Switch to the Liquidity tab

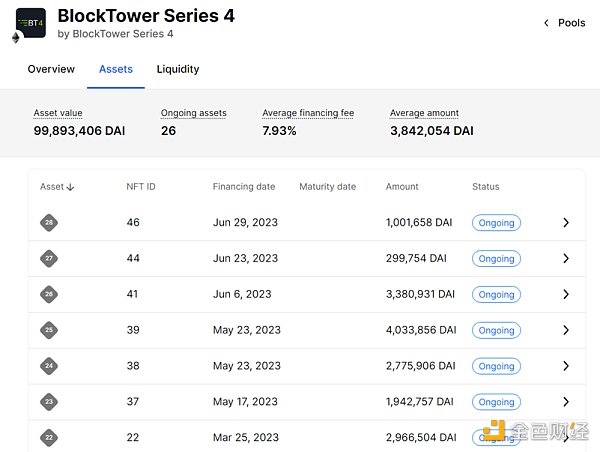click(178, 69)
